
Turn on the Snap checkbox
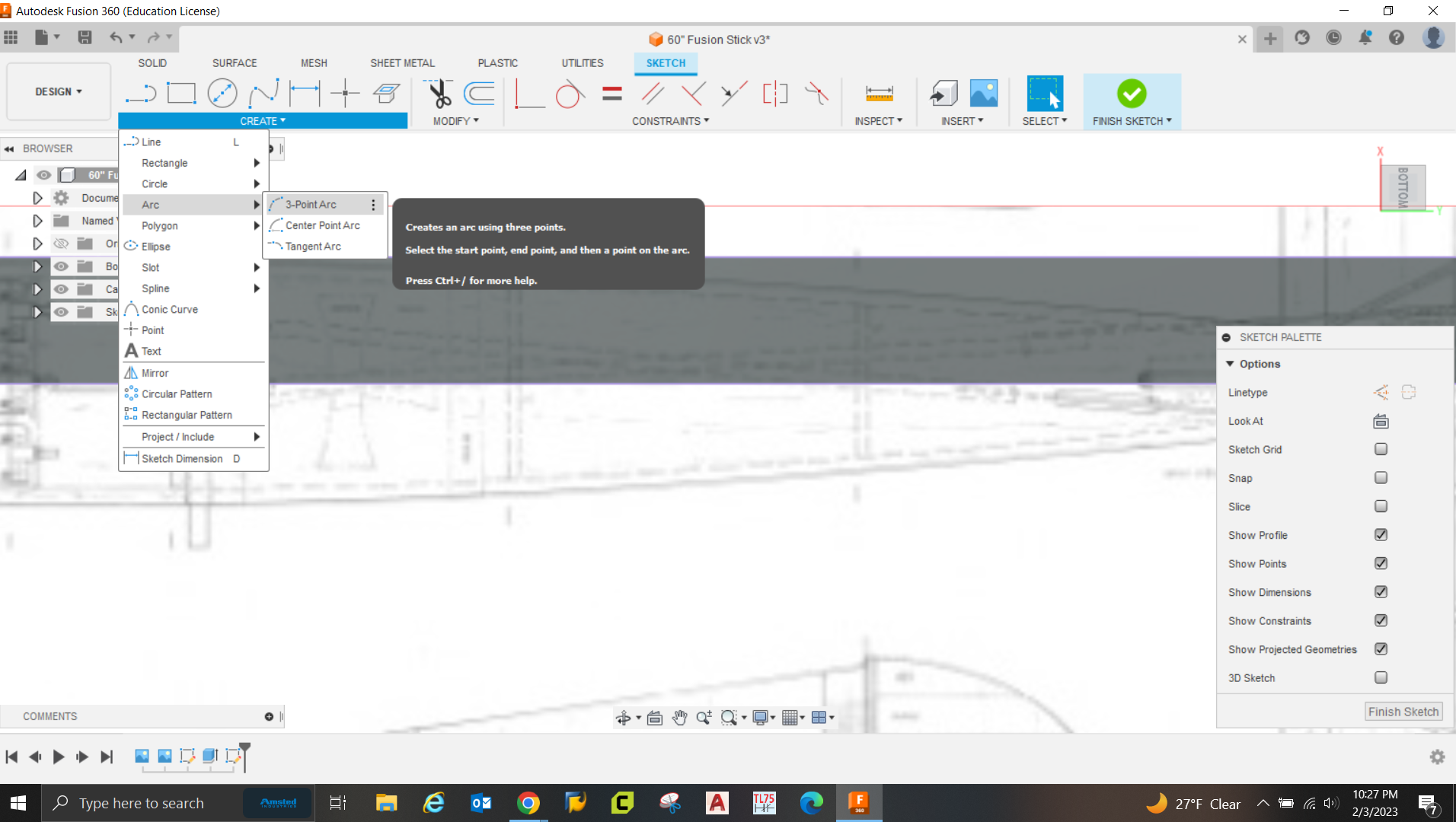1381,478
